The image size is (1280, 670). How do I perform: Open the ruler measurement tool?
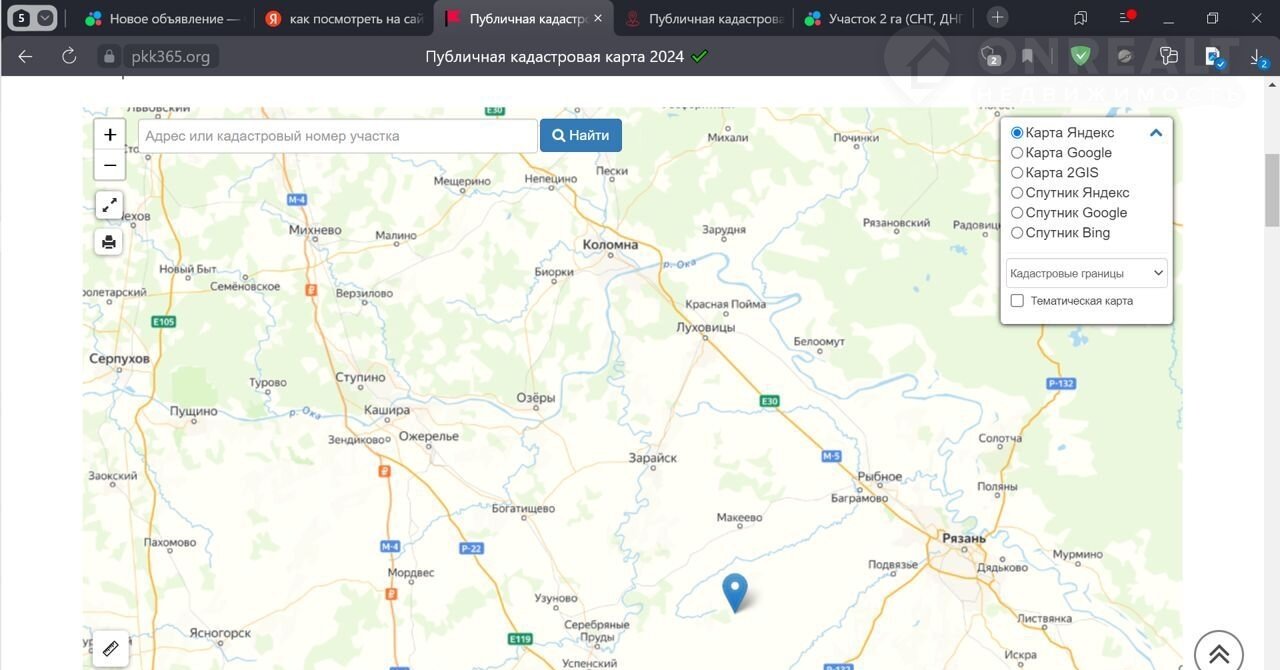110,647
